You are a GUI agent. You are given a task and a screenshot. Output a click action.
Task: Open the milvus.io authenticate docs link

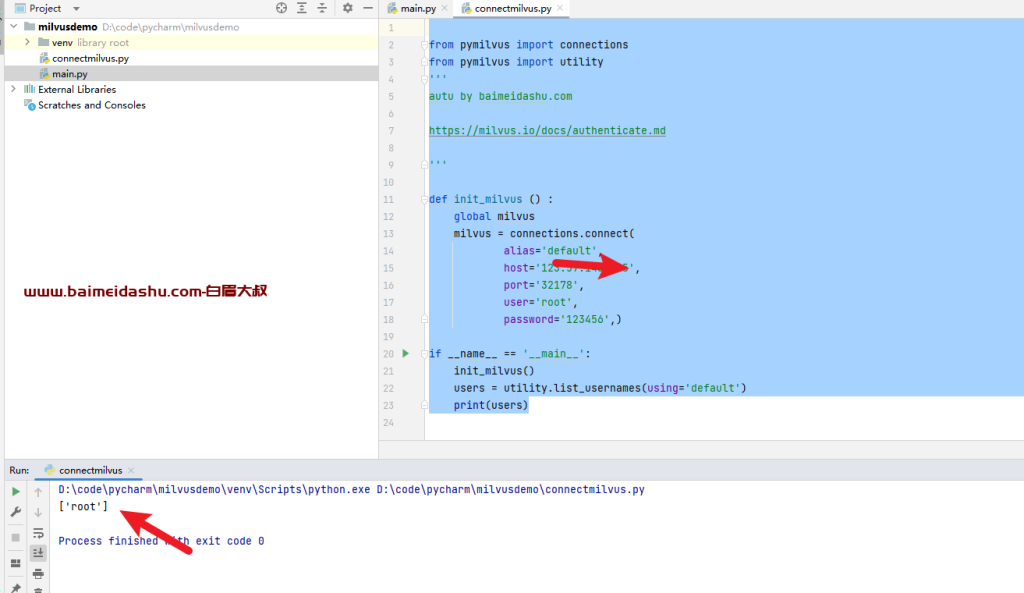click(x=547, y=131)
